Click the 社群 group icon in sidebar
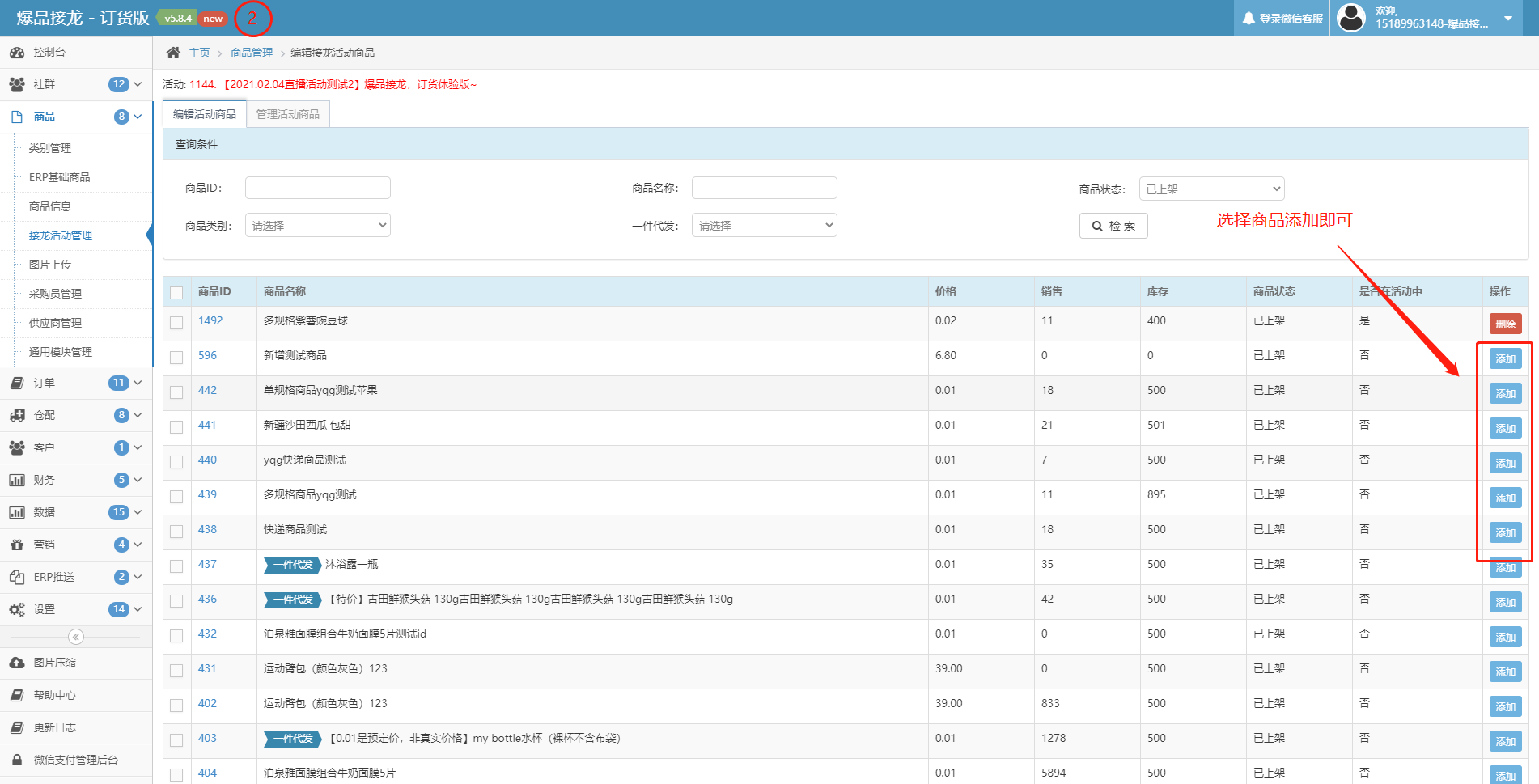Viewport: 1539px width, 784px height. pyautogui.click(x=17, y=84)
